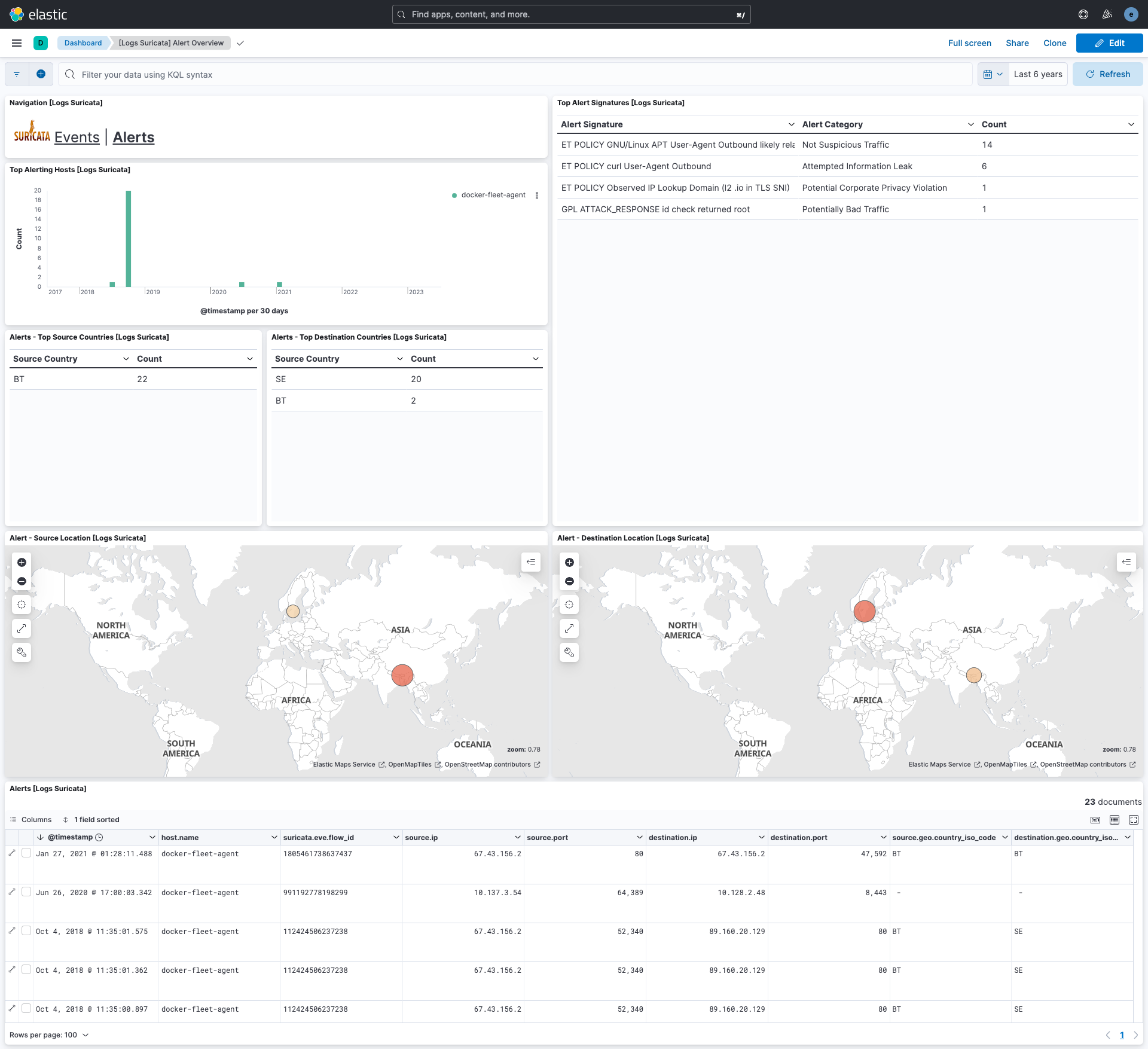Image resolution: width=1148 pixels, height=1050 pixels.
Task: Open tools control on Destination map
Action: [x=569, y=652]
